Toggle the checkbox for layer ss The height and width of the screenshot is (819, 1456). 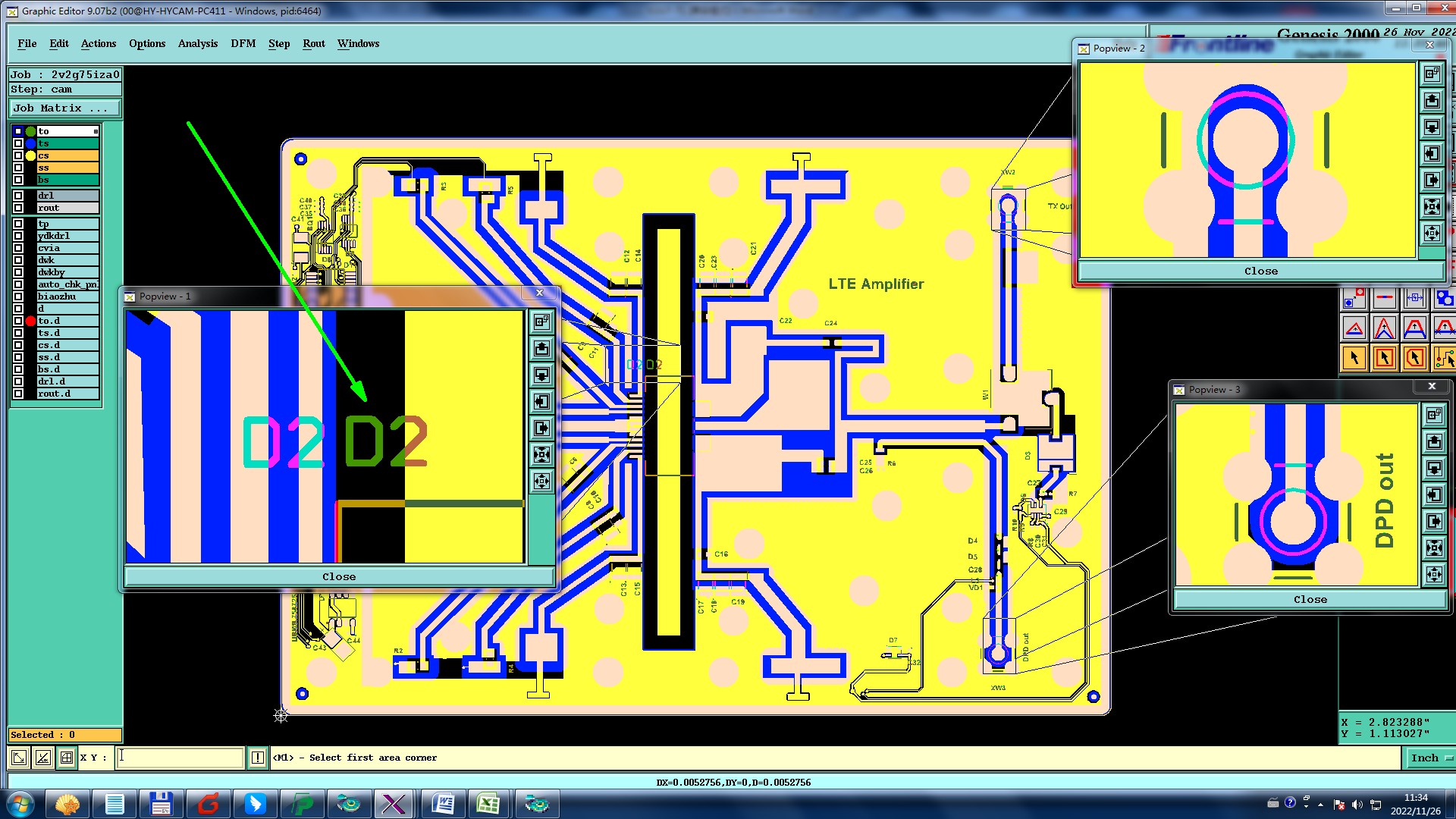tap(18, 168)
